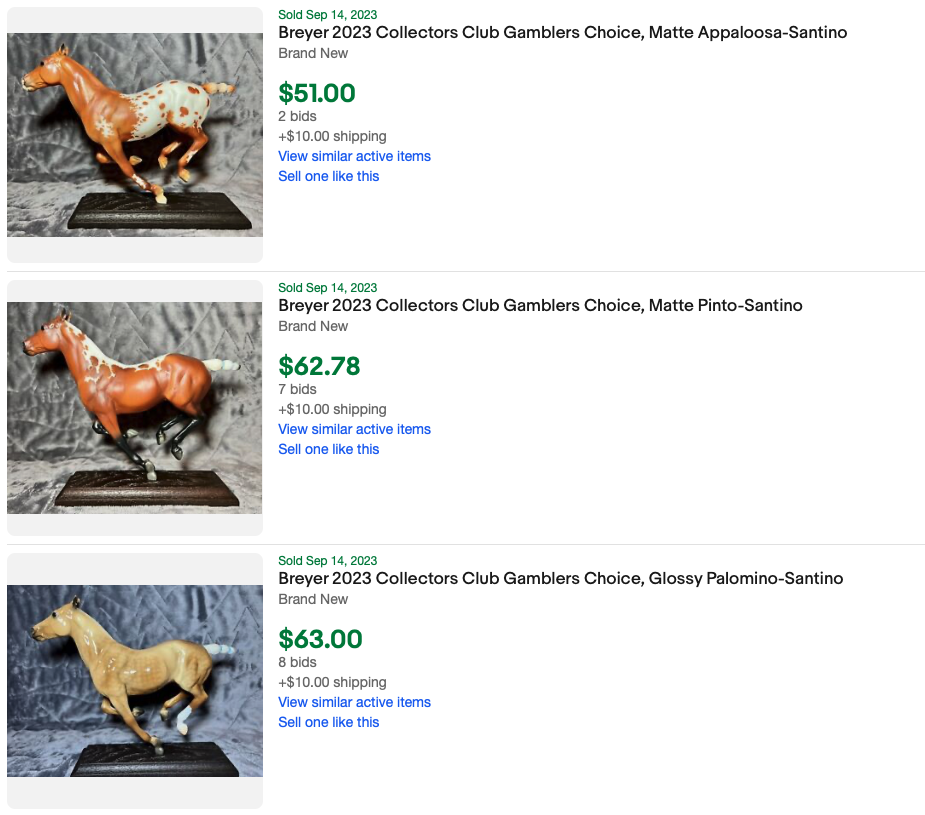925x815 pixels.
Task: Click the Palomino horse thumbnail image
Action: click(x=135, y=681)
